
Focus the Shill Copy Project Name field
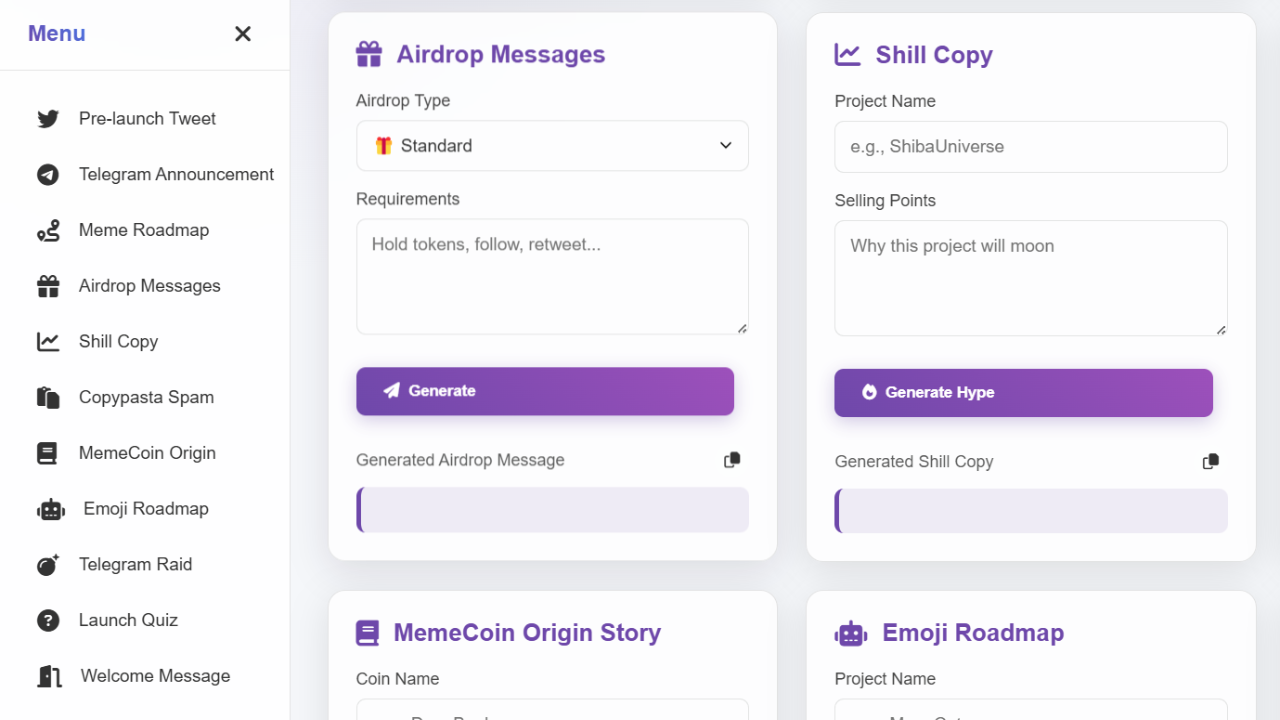(x=1030, y=147)
